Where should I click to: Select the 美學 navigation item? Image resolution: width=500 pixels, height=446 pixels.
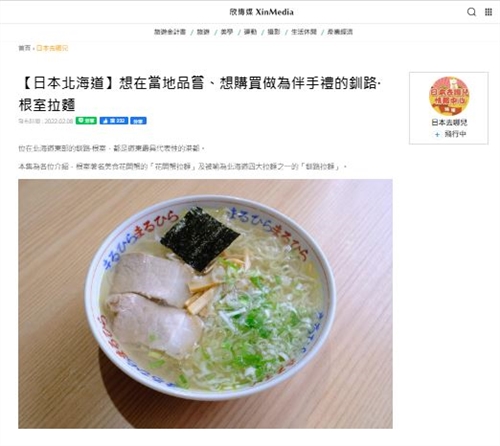click(227, 32)
